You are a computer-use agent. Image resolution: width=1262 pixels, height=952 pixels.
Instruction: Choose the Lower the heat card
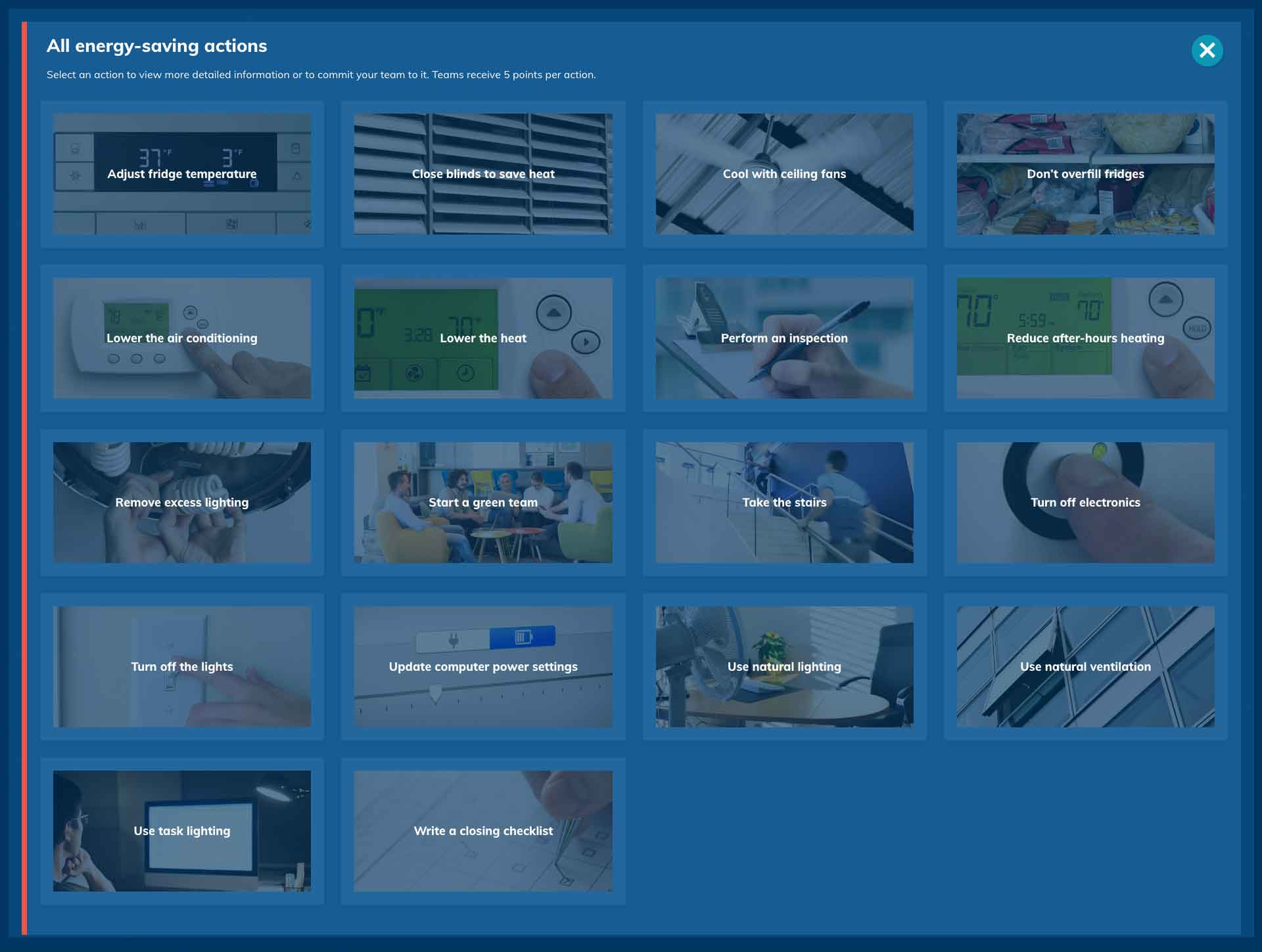(x=483, y=338)
